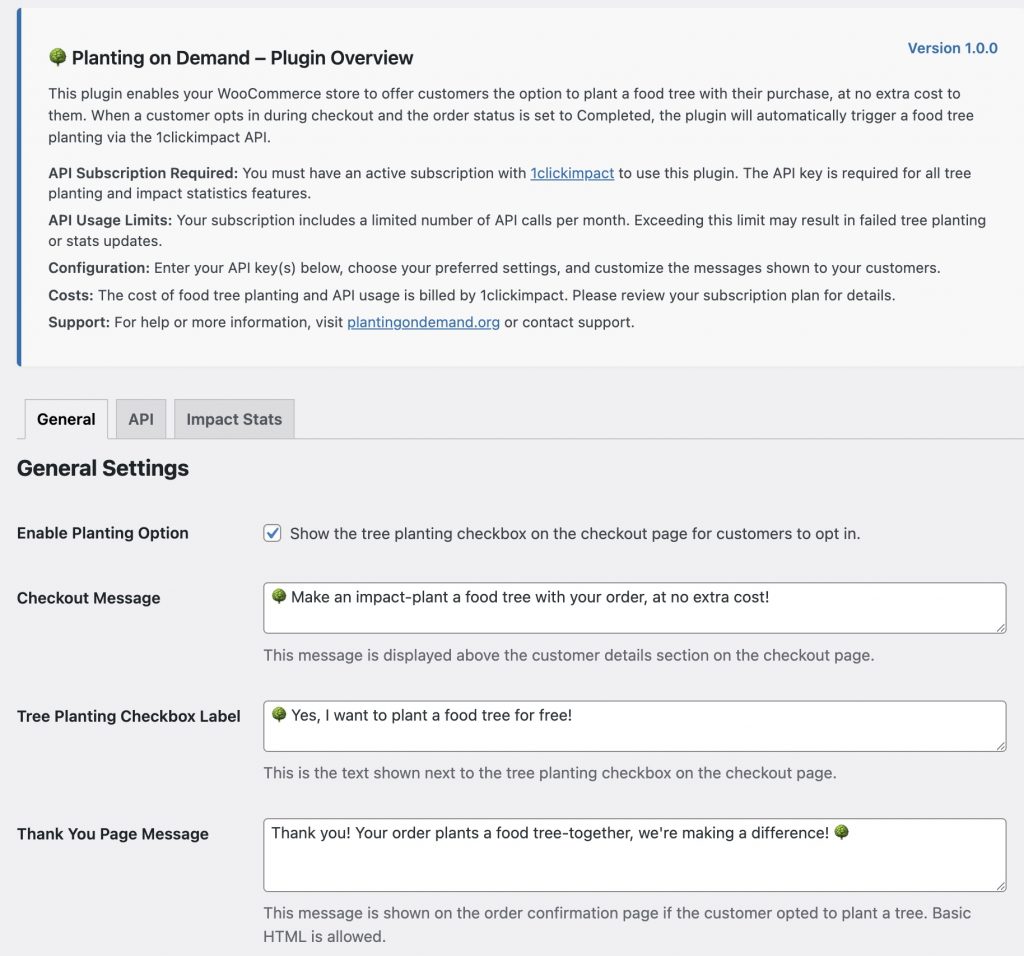Image resolution: width=1024 pixels, height=956 pixels.
Task: Click the Checkout Message label
Action: (x=89, y=598)
